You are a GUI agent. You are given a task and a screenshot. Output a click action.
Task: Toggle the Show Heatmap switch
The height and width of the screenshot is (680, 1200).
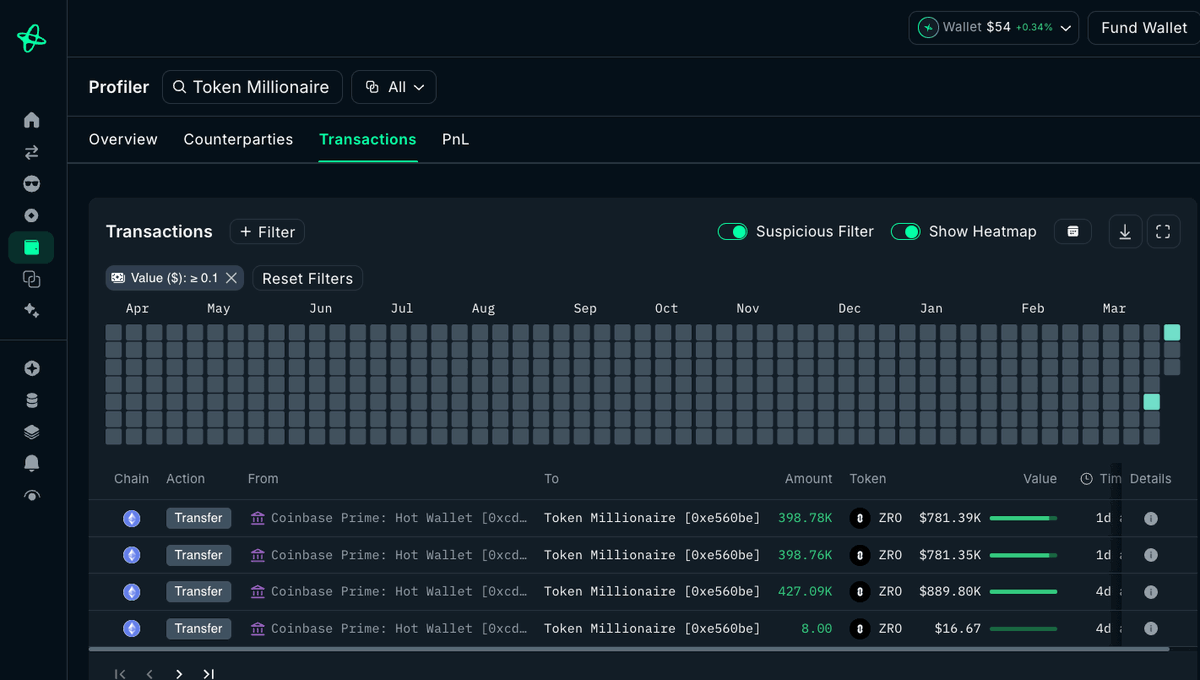(x=906, y=232)
